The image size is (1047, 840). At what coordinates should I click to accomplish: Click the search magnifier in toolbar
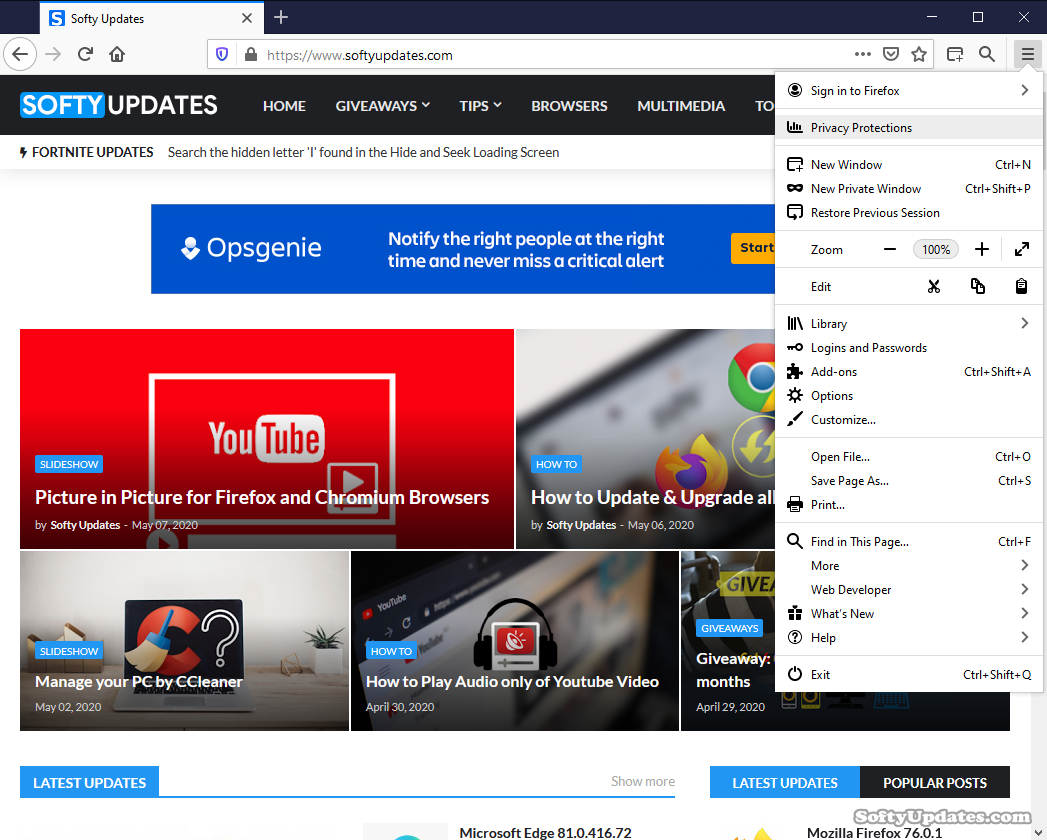tap(986, 54)
